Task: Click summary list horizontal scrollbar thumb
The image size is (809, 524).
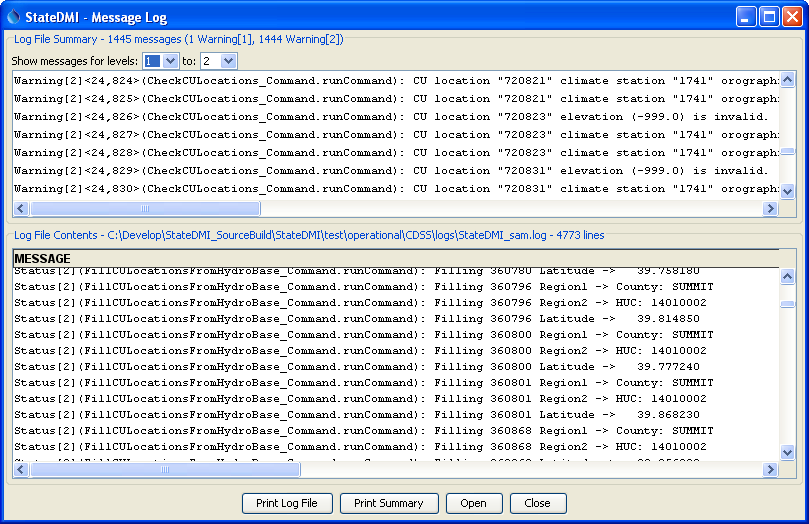Action: [145, 208]
